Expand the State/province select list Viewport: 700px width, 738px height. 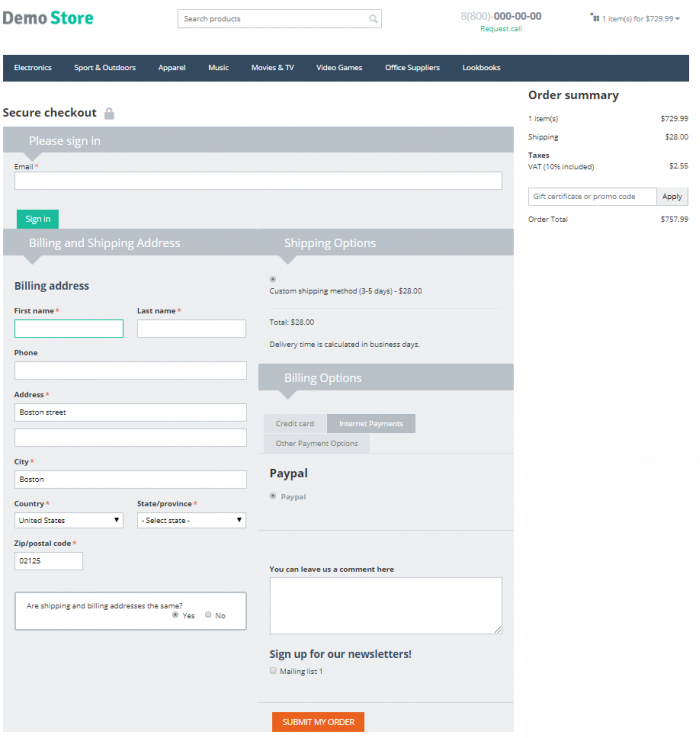point(192,520)
